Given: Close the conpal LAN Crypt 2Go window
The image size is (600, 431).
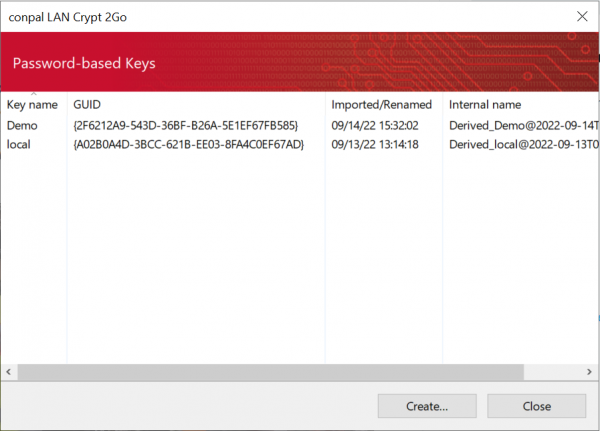Looking at the screenshot, I should pos(582,16).
